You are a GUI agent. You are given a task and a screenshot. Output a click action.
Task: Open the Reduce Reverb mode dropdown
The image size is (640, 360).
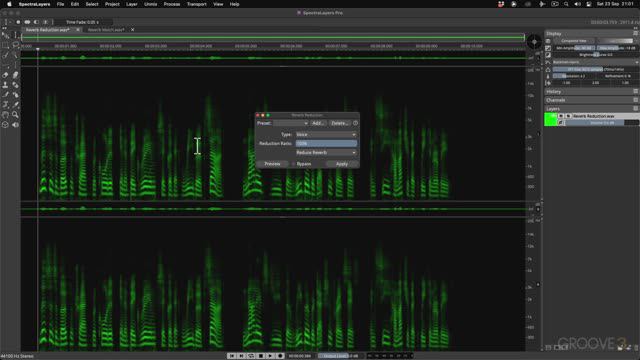[326, 153]
